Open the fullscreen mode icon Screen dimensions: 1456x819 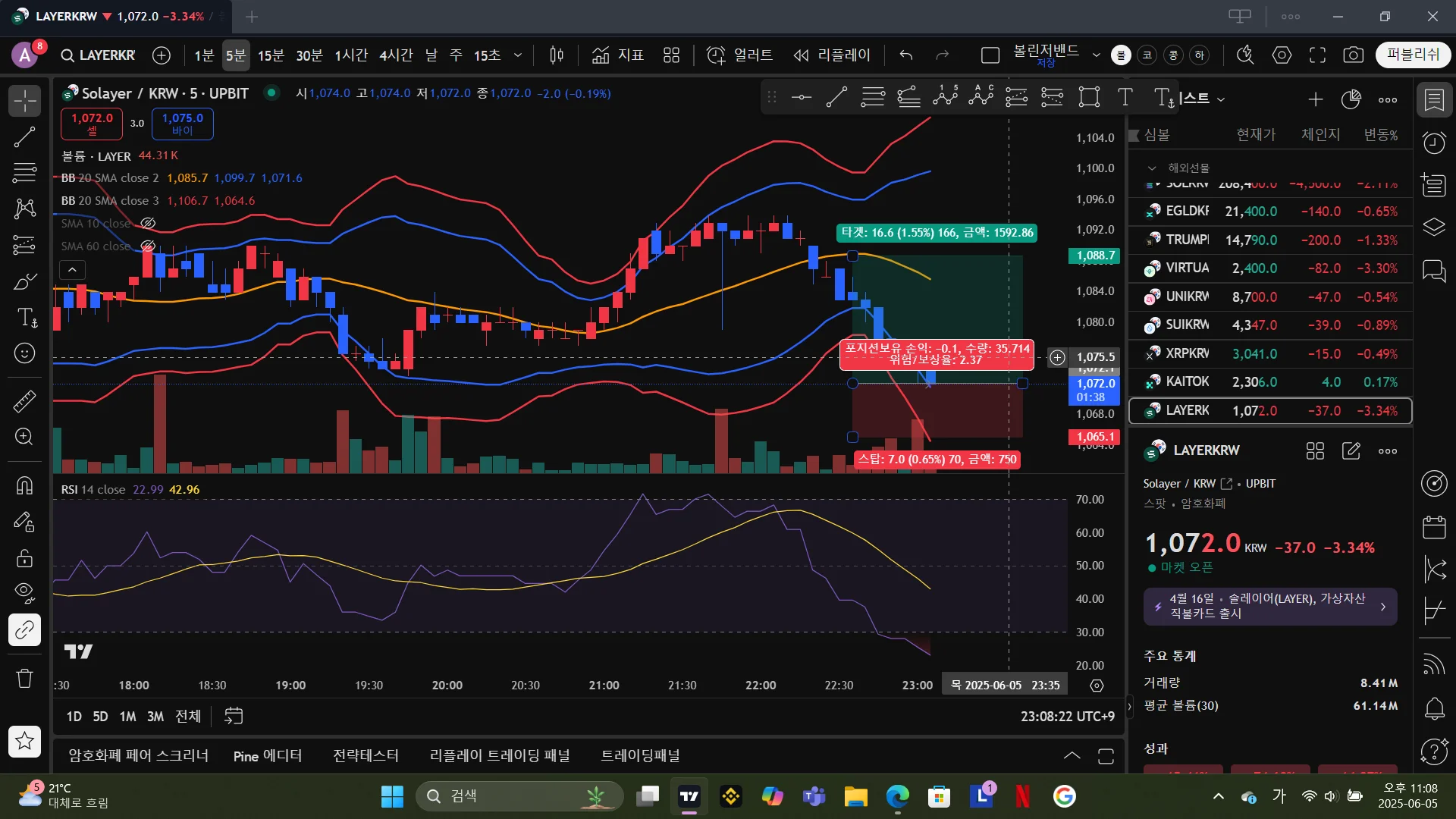[1317, 55]
